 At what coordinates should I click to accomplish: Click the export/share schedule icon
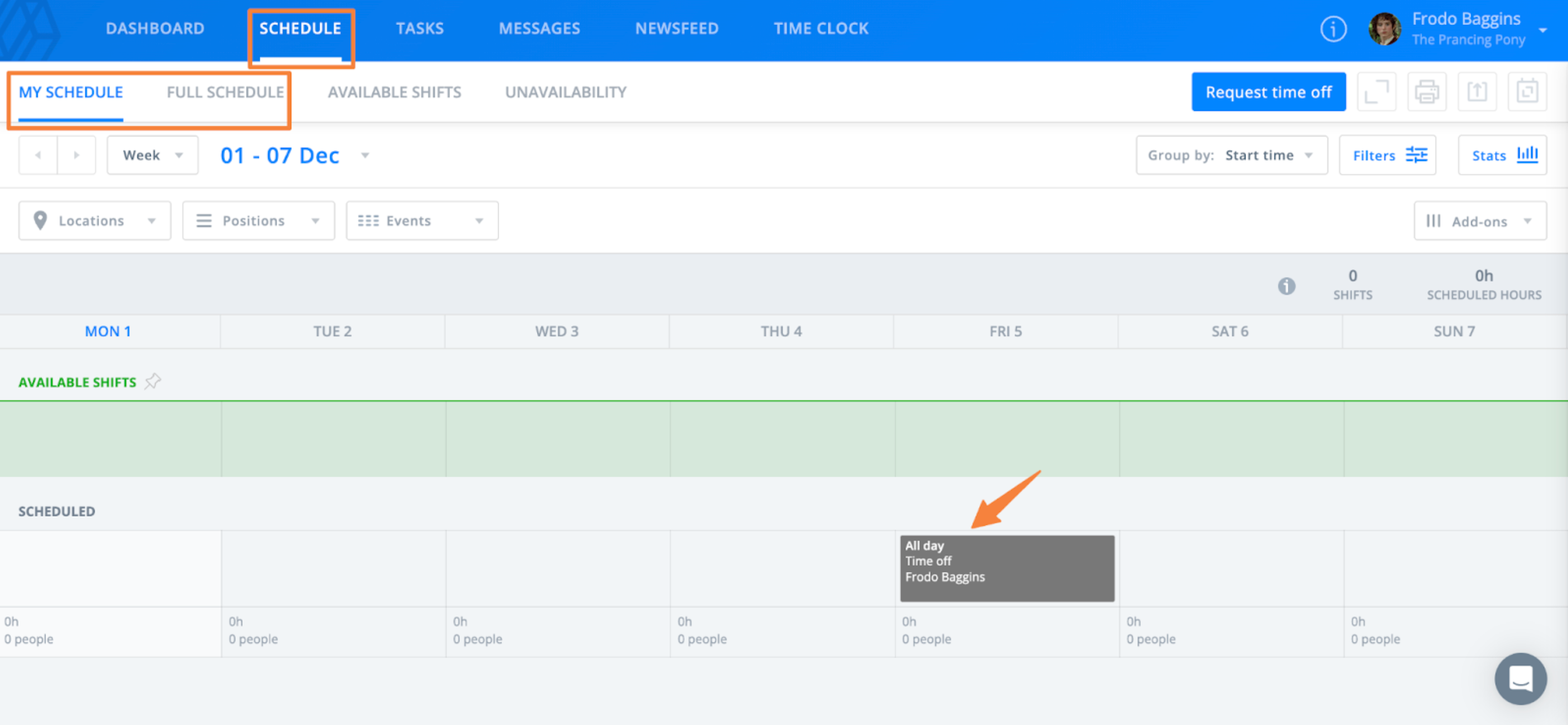point(1477,92)
